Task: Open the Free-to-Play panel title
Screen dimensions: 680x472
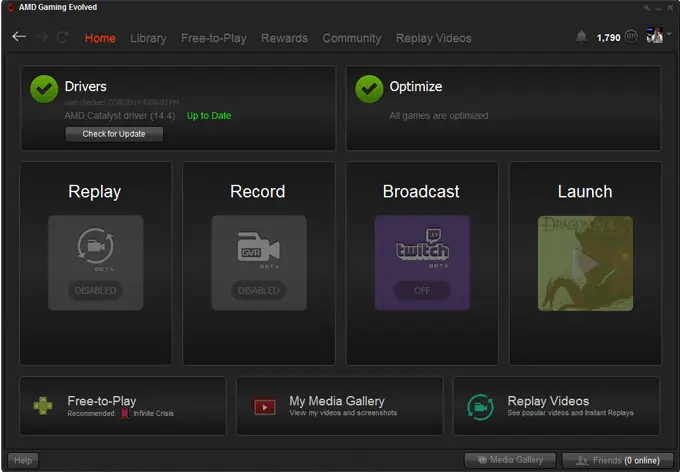Action: coord(102,401)
